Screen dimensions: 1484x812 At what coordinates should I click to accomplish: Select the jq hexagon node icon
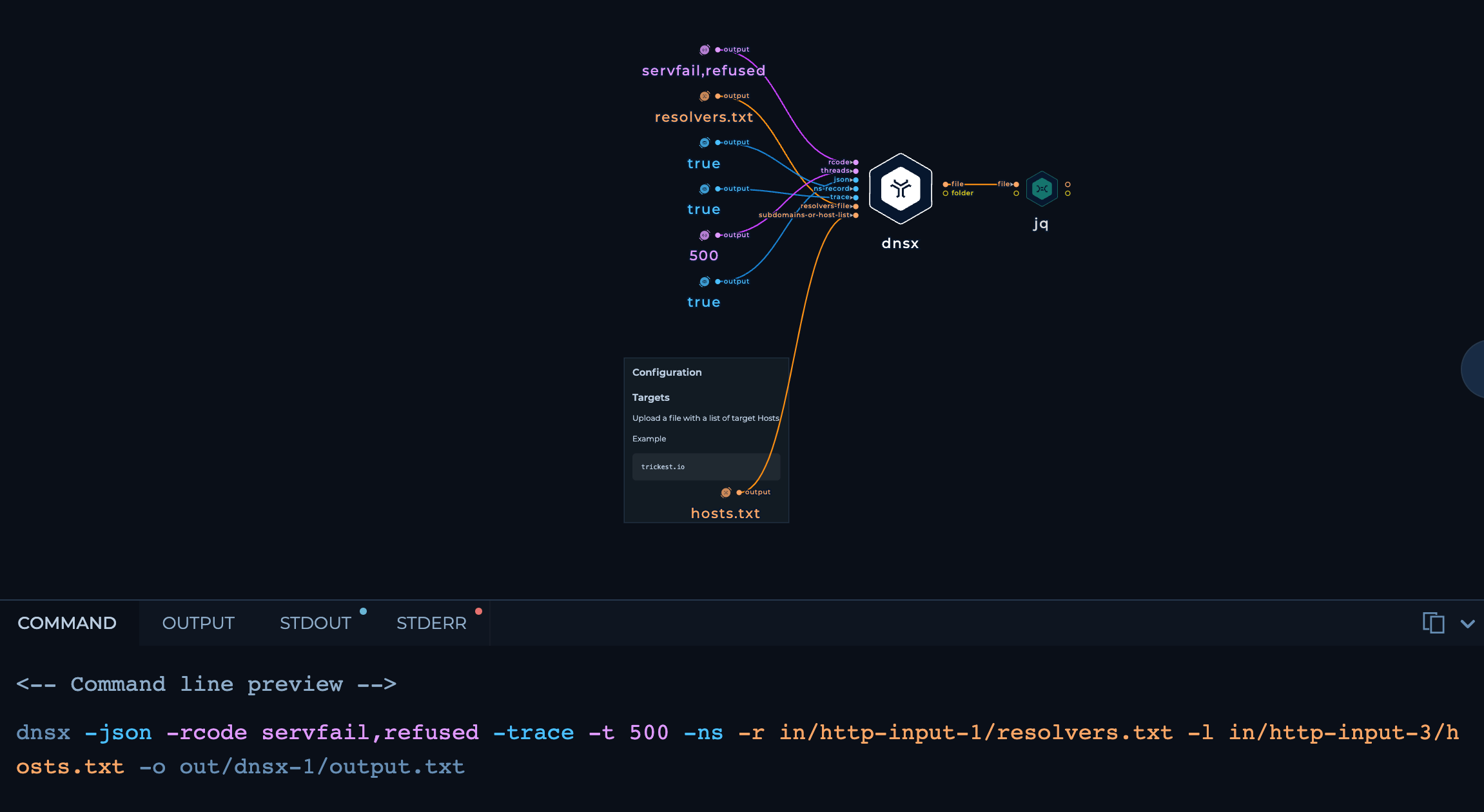pos(1042,189)
